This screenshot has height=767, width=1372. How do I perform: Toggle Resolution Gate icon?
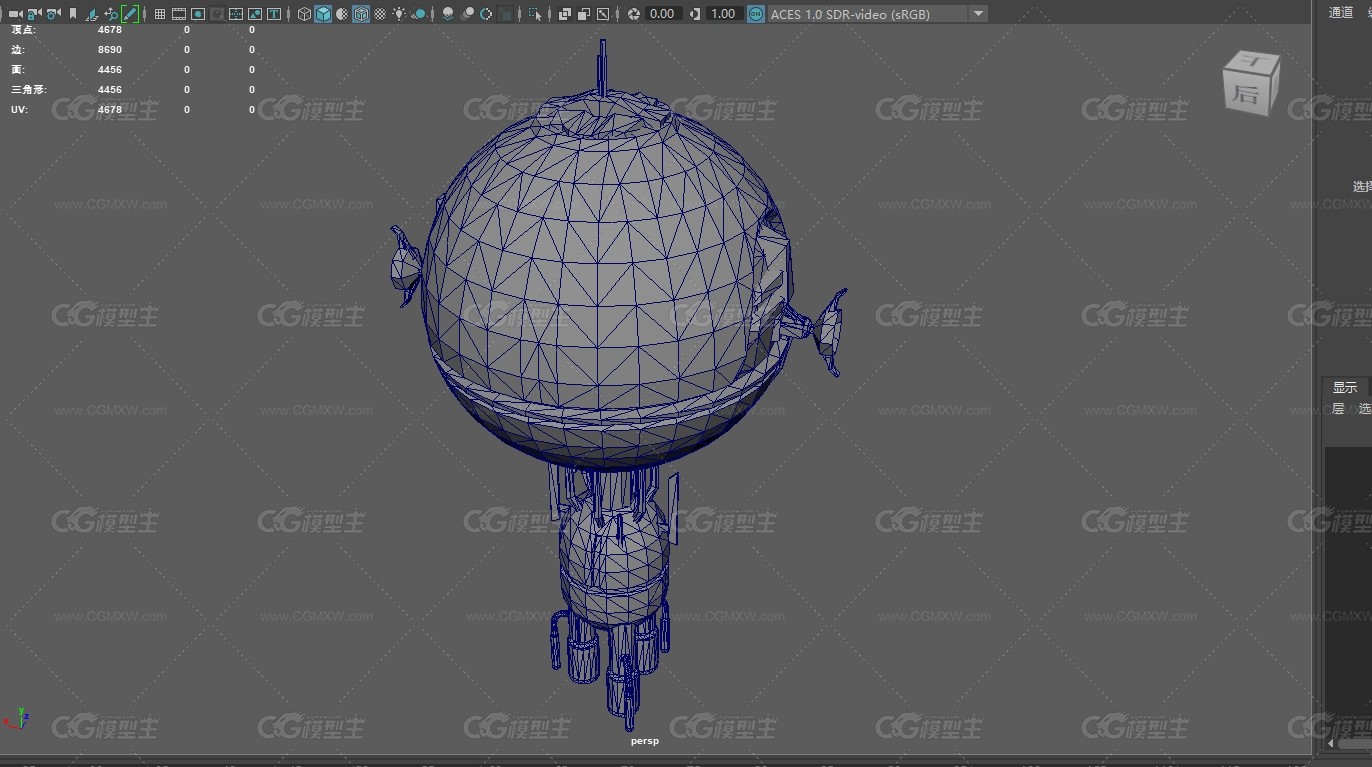tap(198, 14)
